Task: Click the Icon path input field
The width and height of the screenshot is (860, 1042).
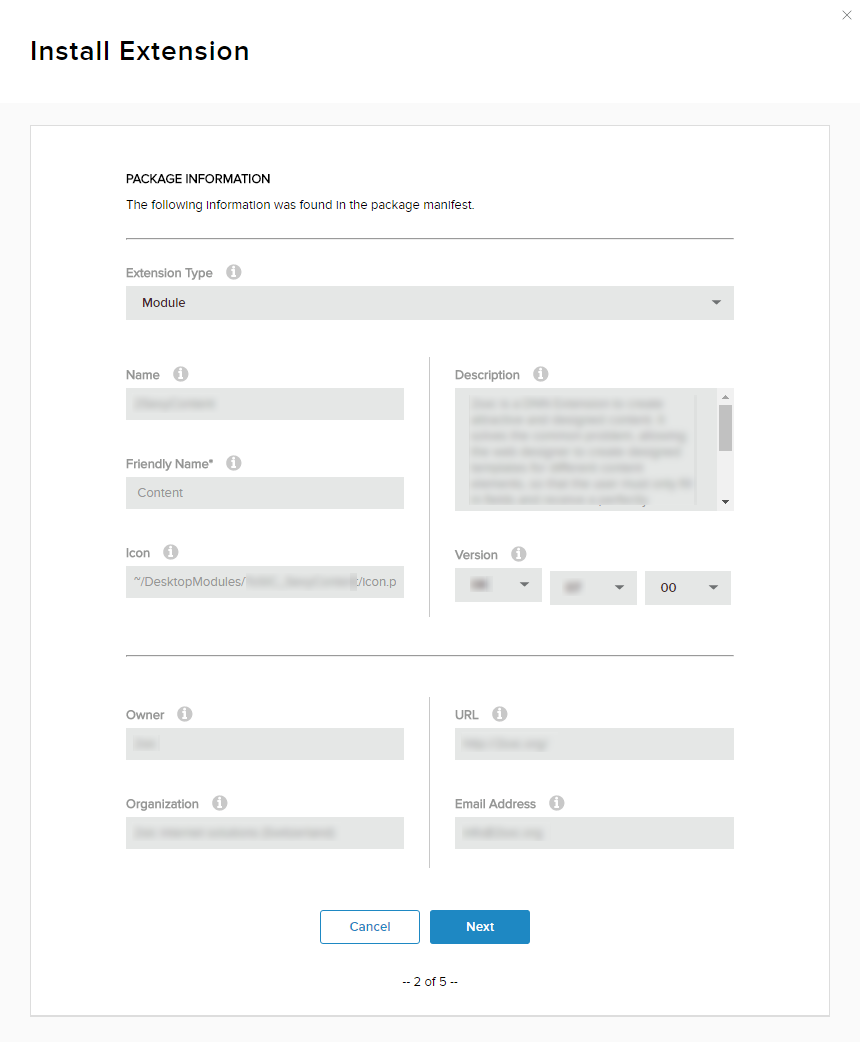Action: [265, 582]
